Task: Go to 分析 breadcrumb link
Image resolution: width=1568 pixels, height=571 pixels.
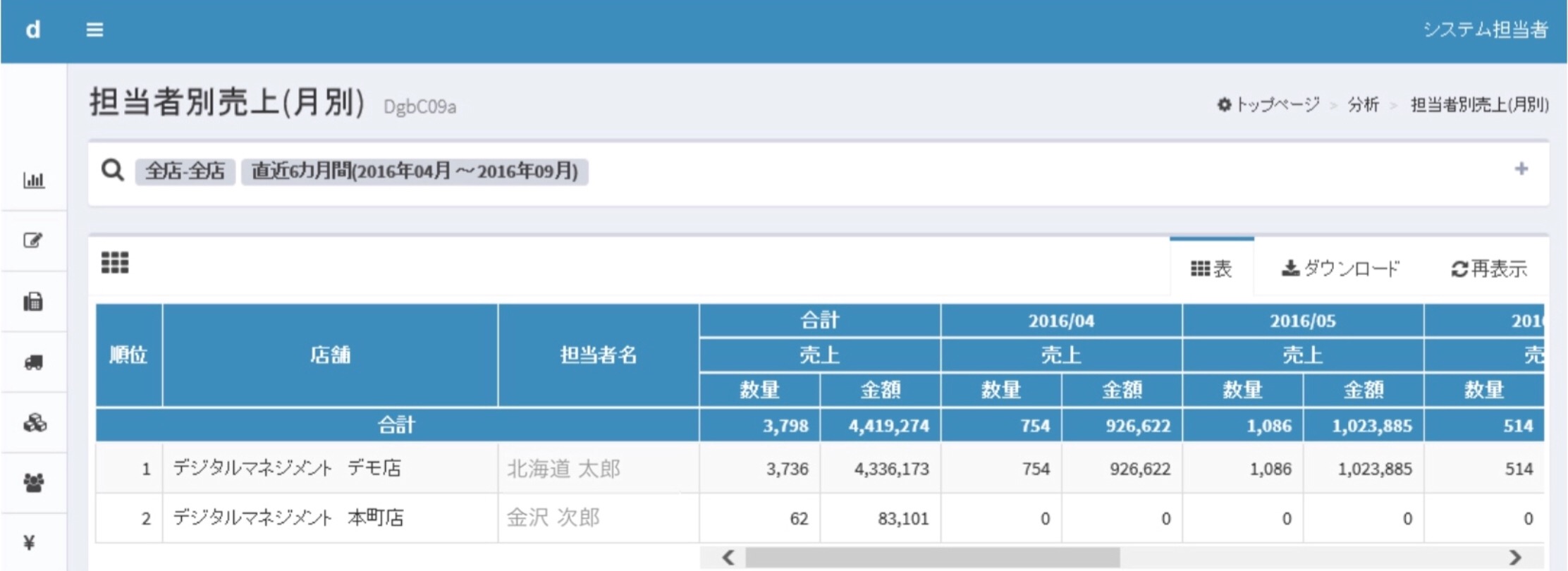Action: pyautogui.click(x=1363, y=104)
